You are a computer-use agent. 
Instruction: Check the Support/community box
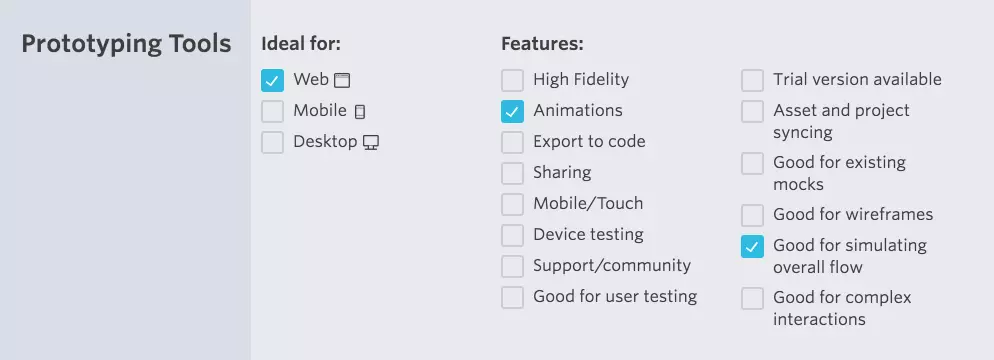point(513,267)
